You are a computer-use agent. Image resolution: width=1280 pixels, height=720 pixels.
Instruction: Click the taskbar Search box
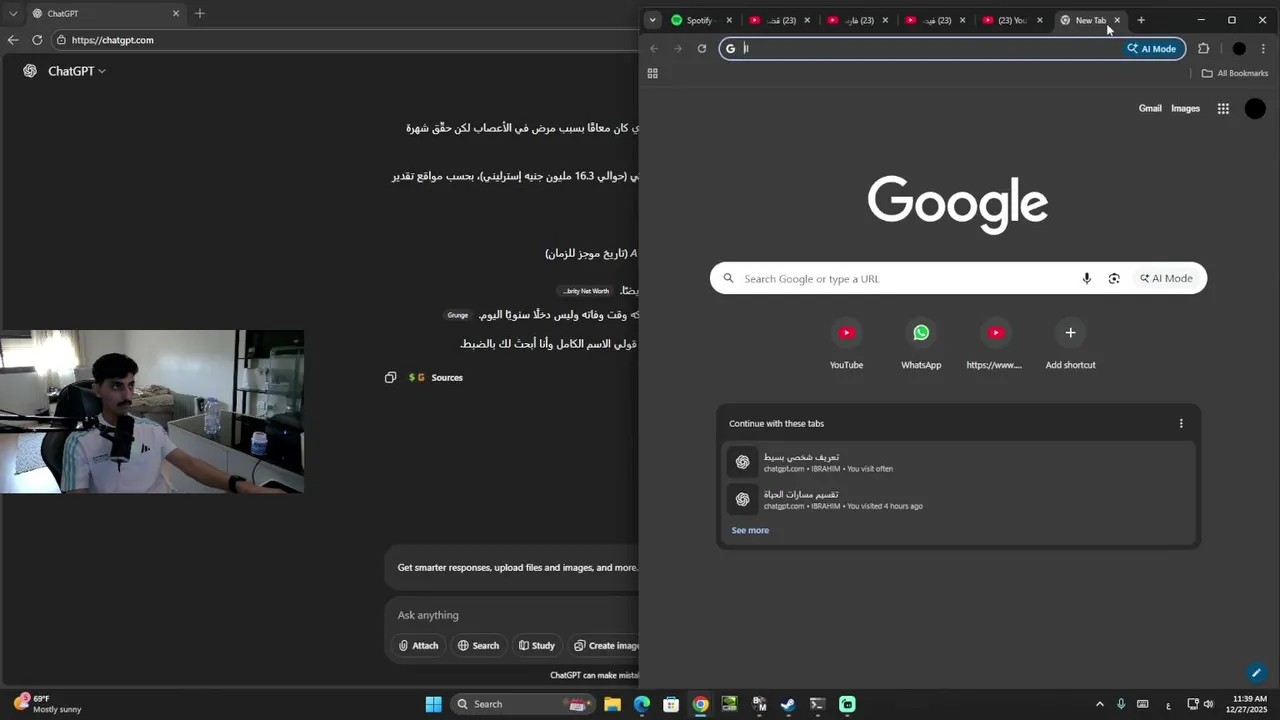[x=522, y=704]
